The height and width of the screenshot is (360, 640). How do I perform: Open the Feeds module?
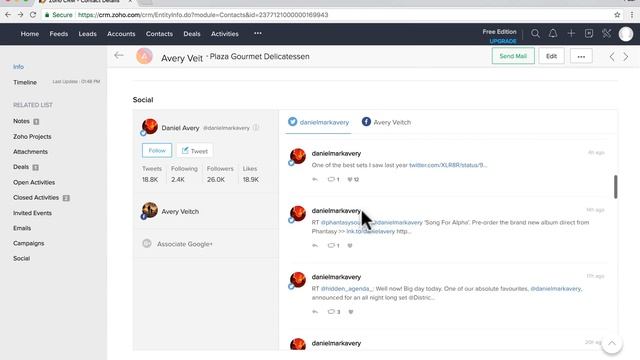pyautogui.click(x=59, y=34)
